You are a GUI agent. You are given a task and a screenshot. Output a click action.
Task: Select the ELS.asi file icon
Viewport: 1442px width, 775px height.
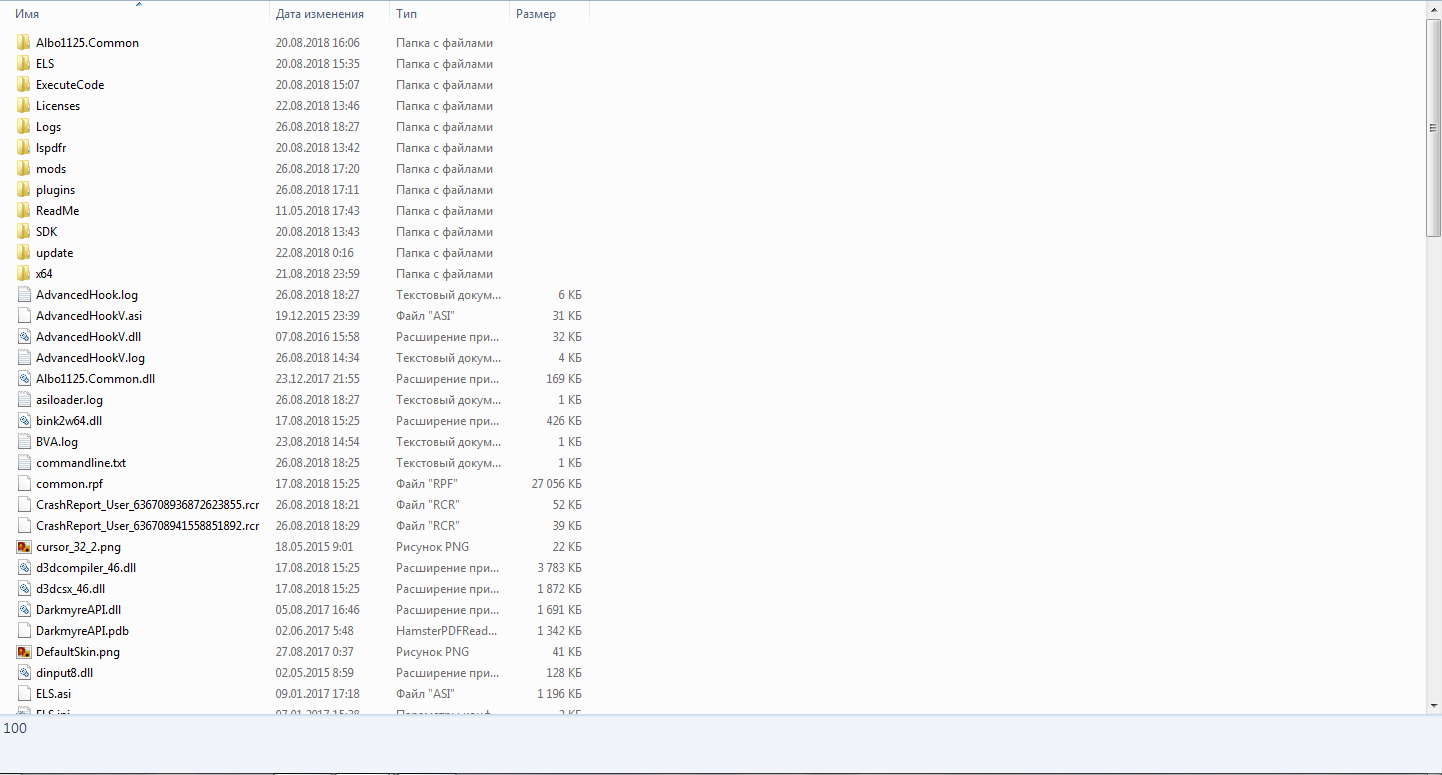point(25,694)
